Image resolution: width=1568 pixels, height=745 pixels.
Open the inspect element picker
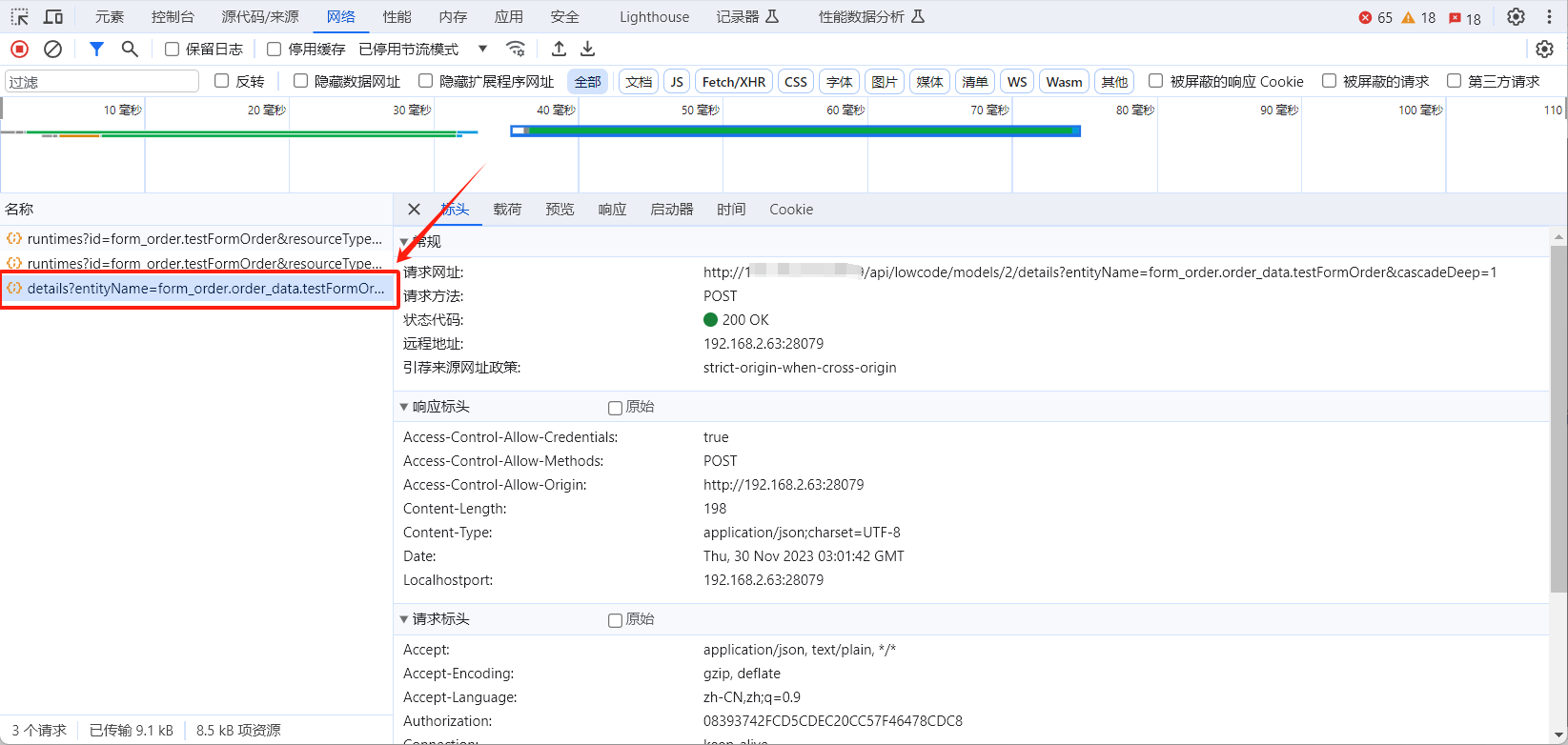click(x=19, y=17)
